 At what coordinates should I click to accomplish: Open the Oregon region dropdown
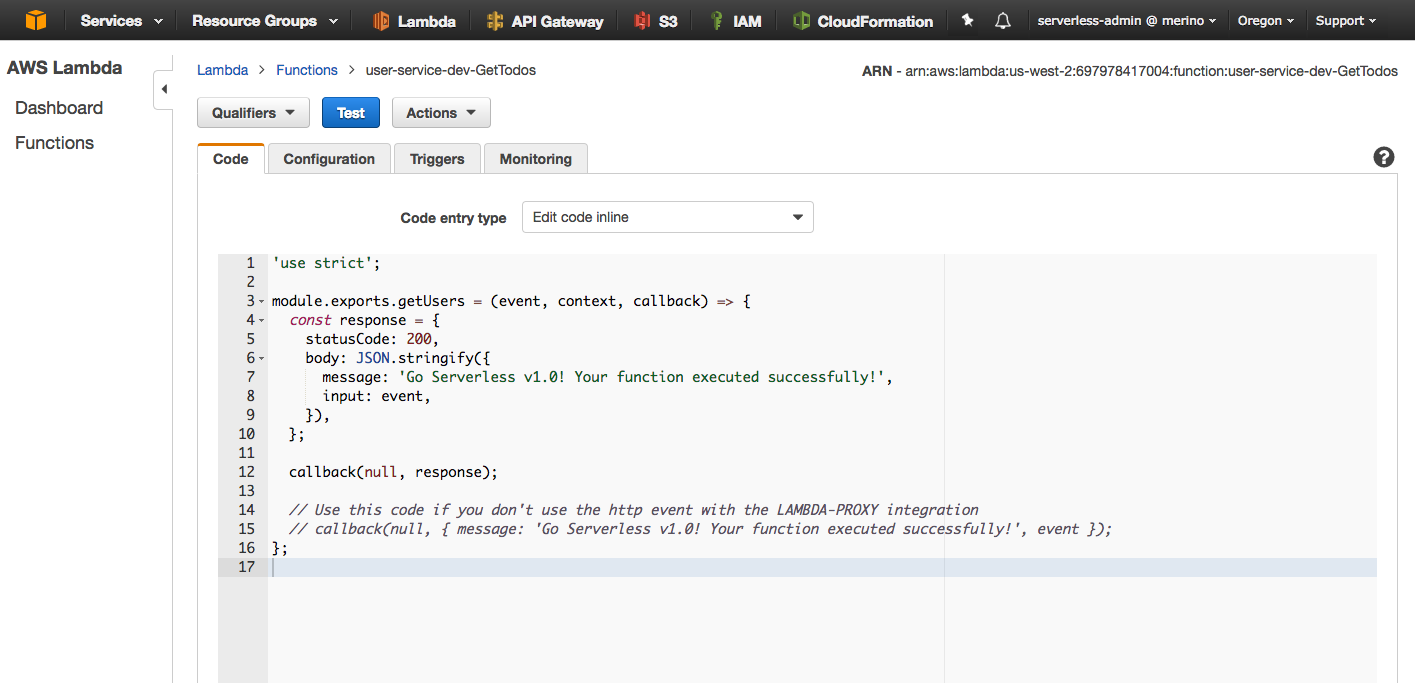[1266, 21]
